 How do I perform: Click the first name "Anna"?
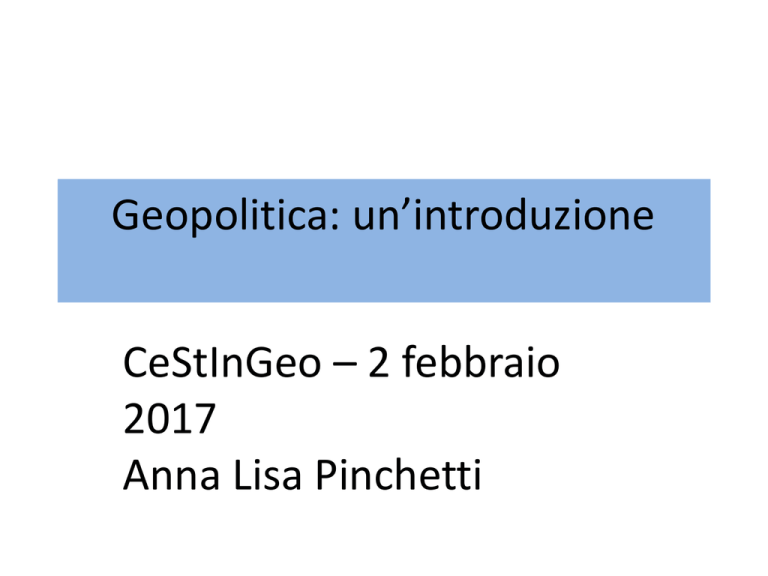tap(171, 475)
